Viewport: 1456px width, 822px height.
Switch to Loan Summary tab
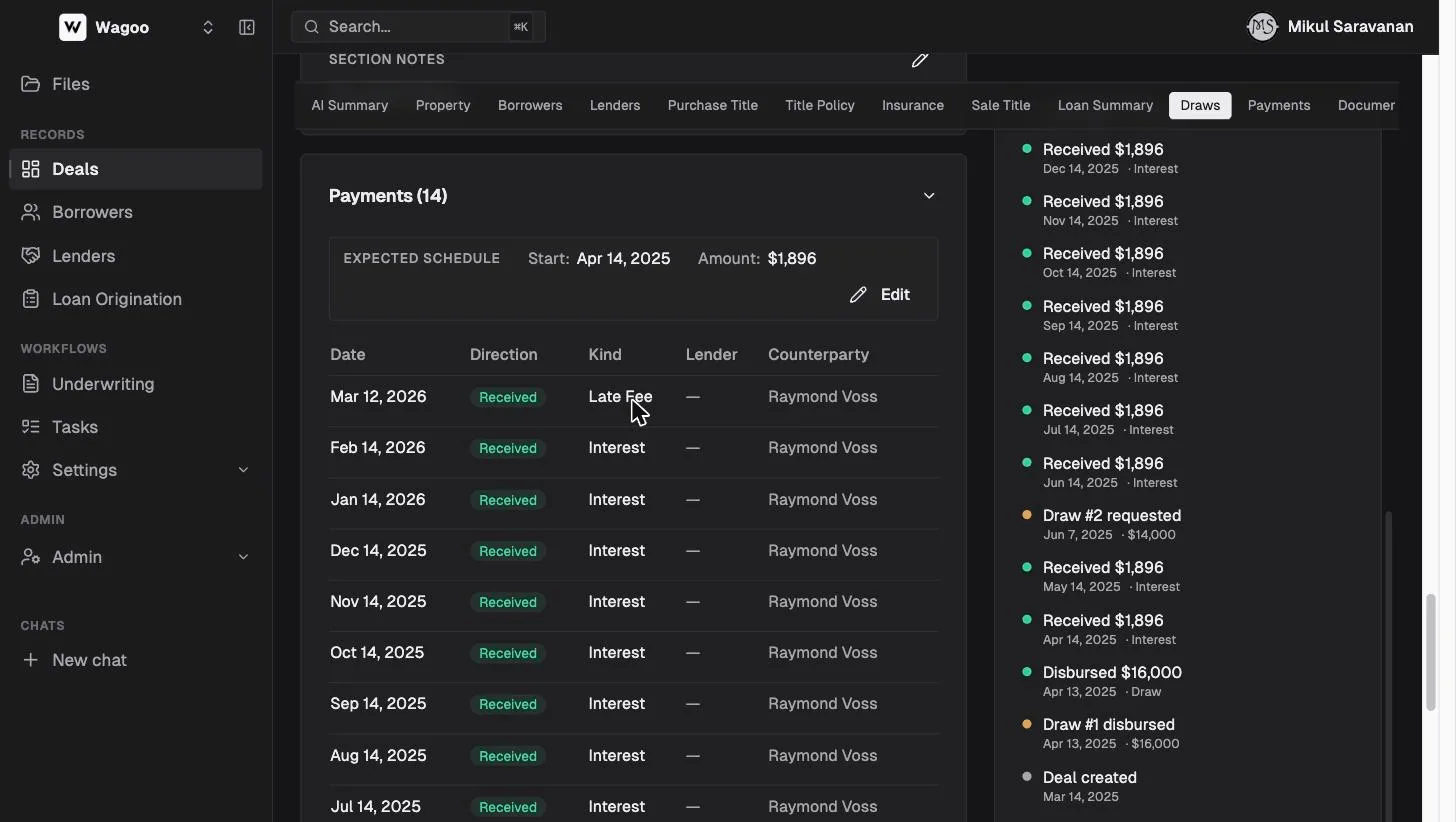coord(1105,105)
